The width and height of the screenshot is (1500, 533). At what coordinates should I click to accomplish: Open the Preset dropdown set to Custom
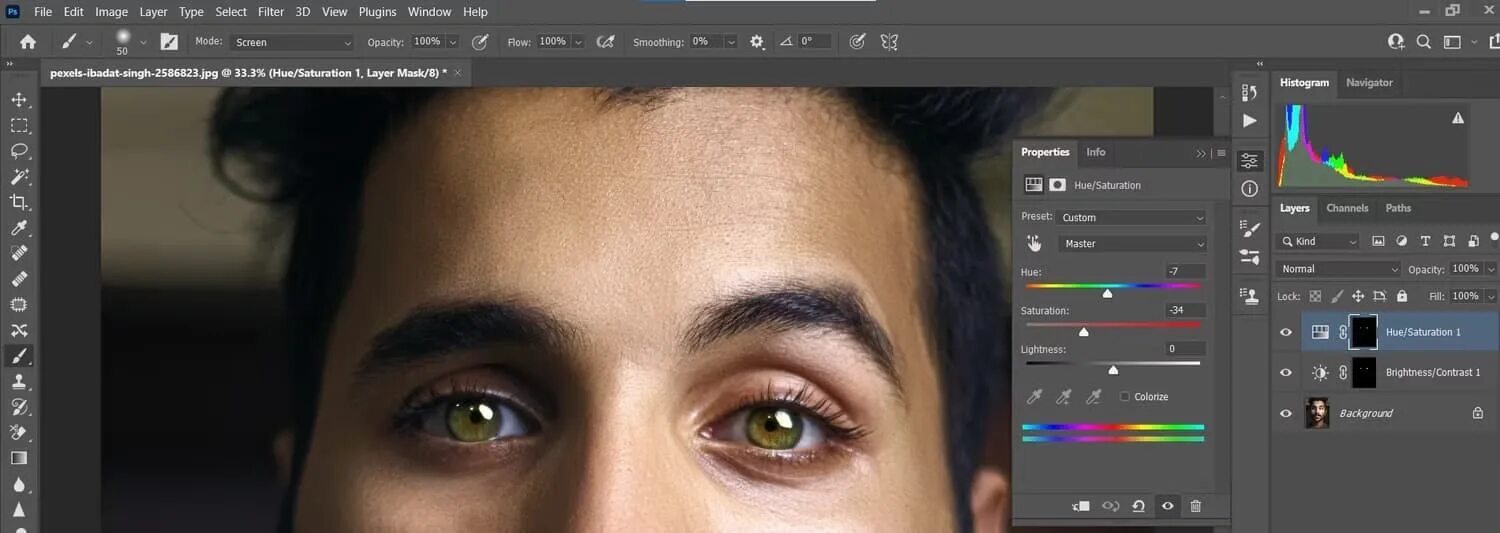(x=1132, y=217)
